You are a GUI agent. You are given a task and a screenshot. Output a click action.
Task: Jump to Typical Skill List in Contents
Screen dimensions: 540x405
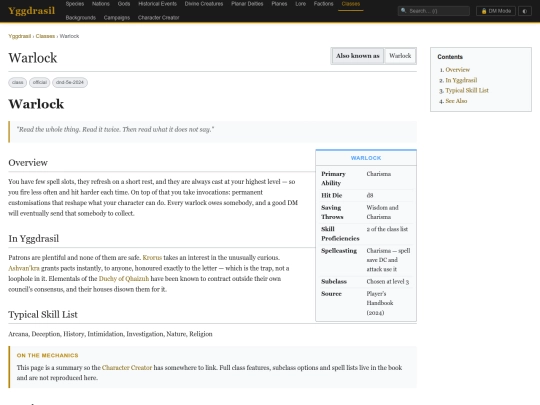467,91
